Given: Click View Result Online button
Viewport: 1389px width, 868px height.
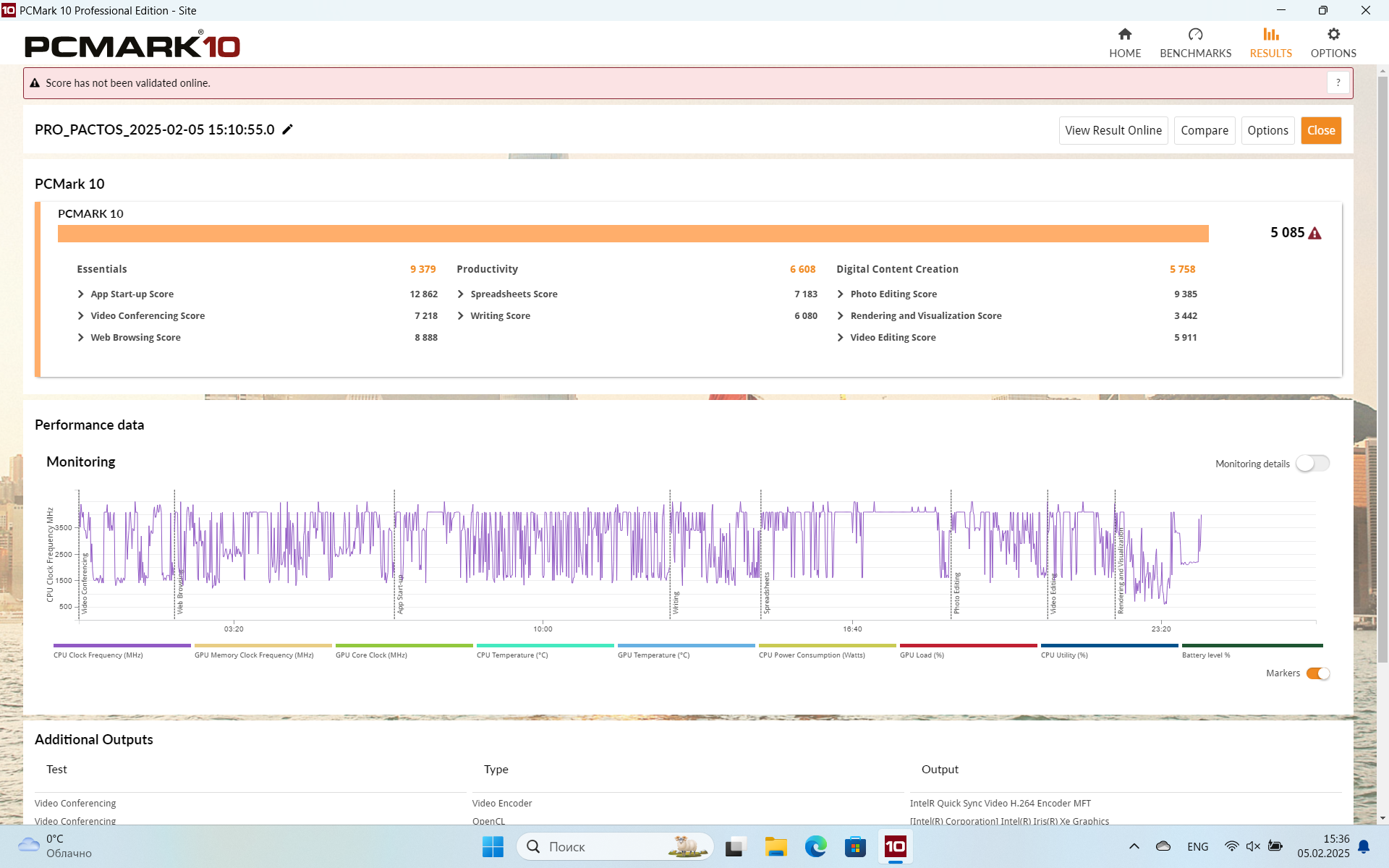Looking at the screenshot, I should tap(1113, 131).
